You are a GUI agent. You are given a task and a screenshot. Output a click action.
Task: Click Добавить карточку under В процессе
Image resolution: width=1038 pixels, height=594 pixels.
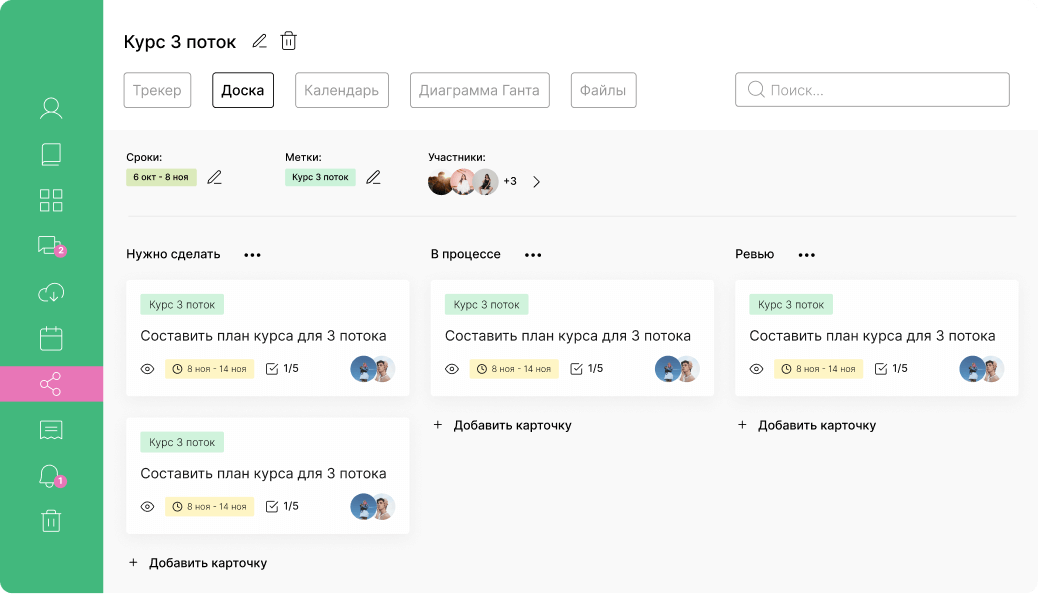coord(502,425)
